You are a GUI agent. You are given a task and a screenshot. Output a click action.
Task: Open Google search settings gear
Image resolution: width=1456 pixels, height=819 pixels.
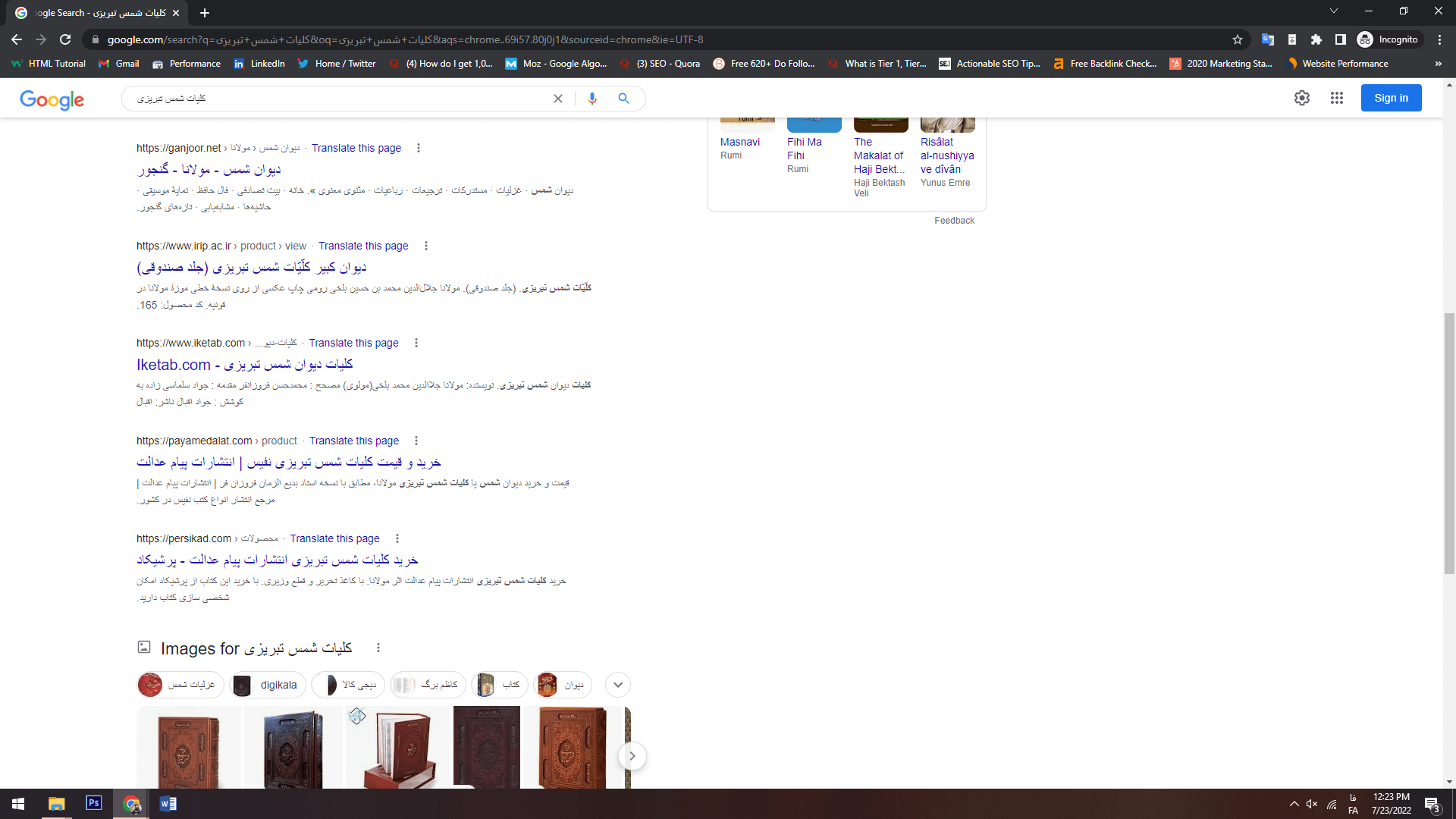1302,98
